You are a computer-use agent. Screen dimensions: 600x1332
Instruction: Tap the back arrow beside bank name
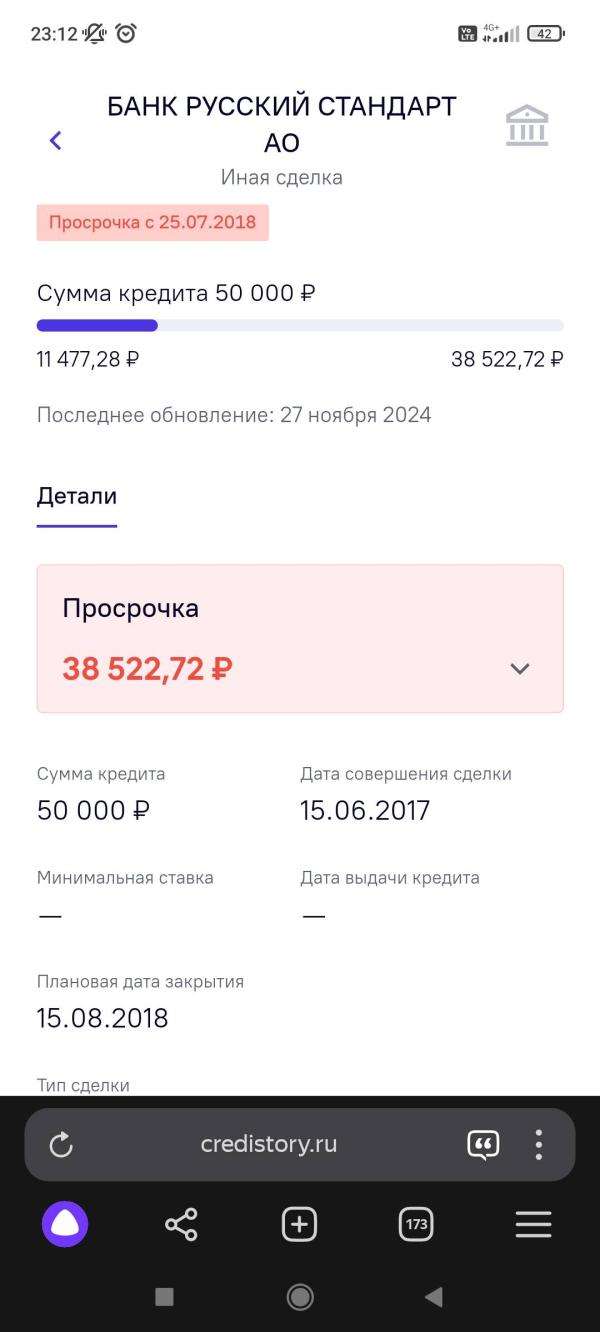coord(56,141)
